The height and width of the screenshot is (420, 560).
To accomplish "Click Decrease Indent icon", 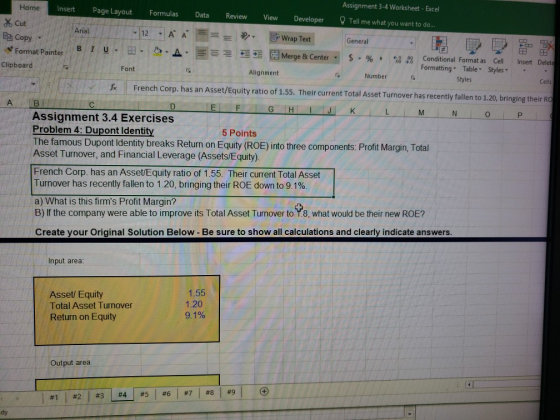I will (245, 54).
